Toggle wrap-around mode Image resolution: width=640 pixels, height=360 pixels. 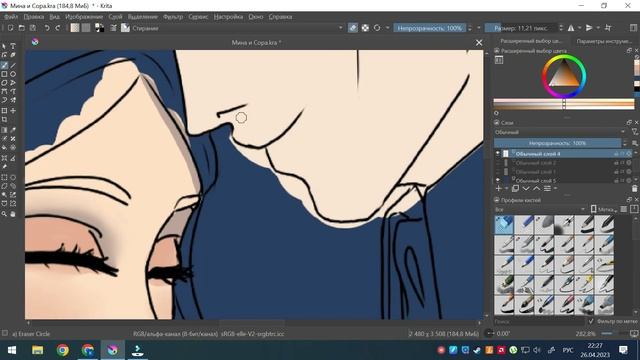[x=608, y=28]
